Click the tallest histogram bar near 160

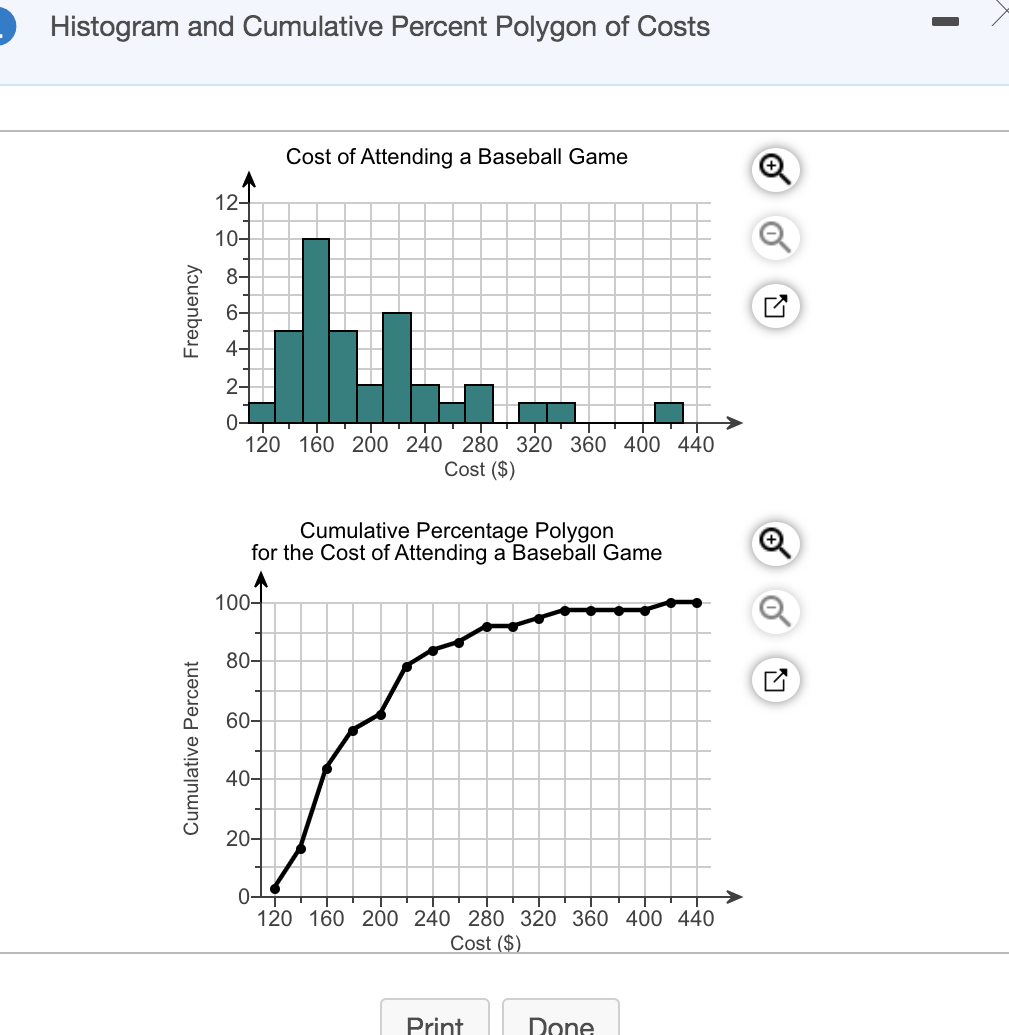315,330
